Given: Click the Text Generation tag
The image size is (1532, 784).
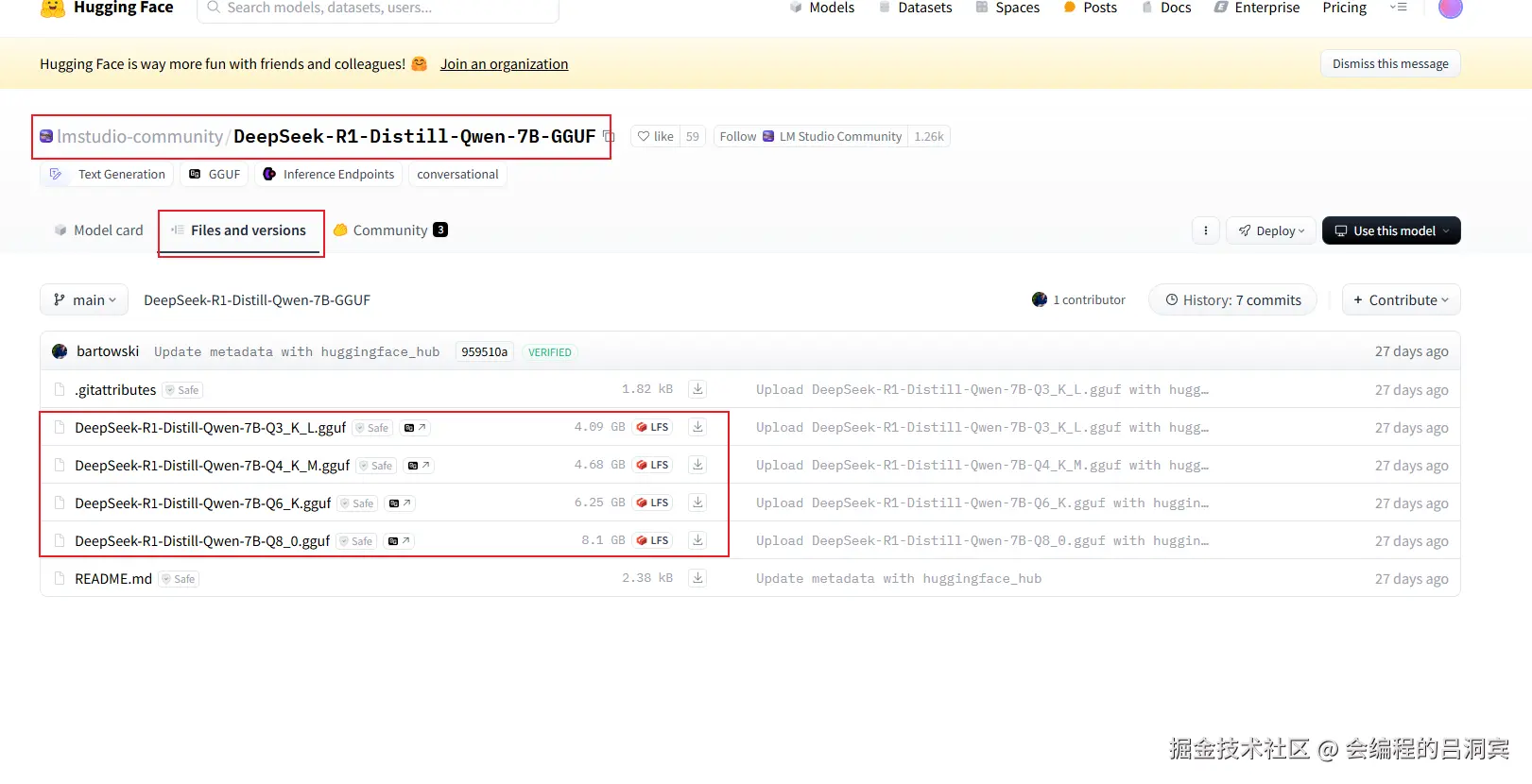Looking at the screenshot, I should pyautogui.click(x=107, y=175).
